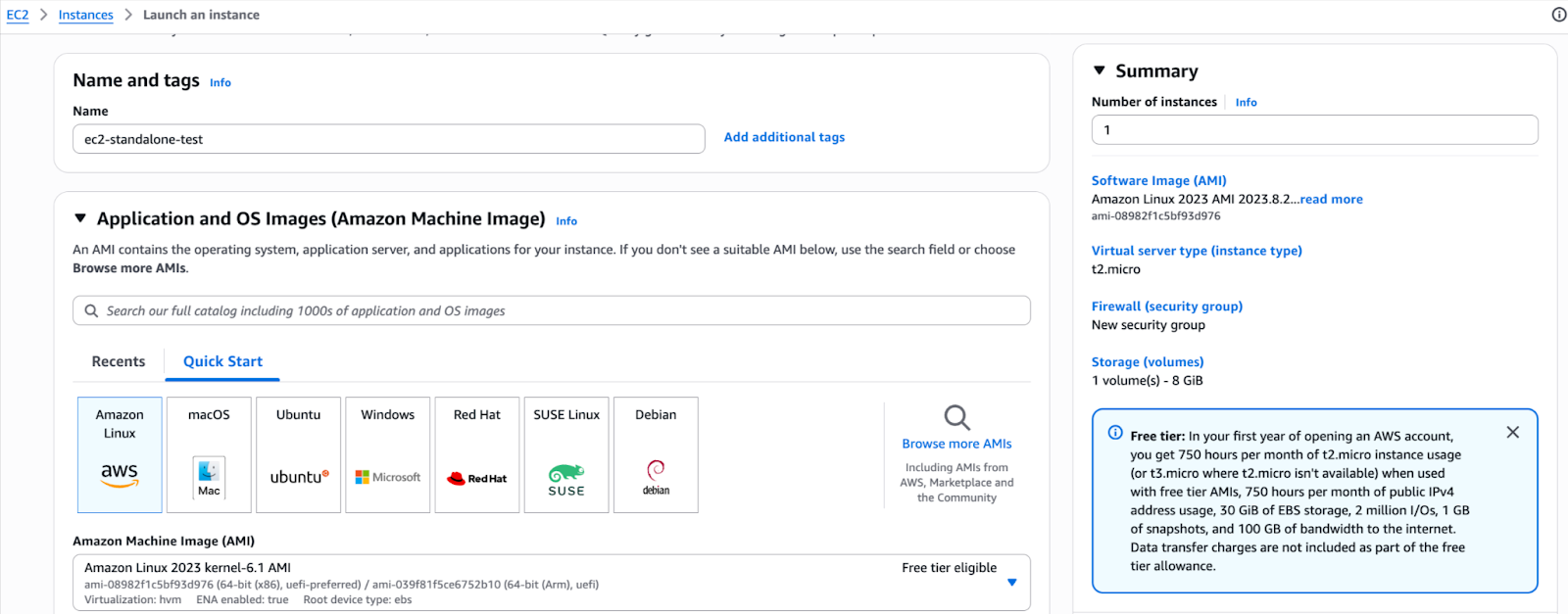This screenshot has width=1568, height=614.
Task: Select the Windows Microsoft logo tile
Action: point(388,454)
